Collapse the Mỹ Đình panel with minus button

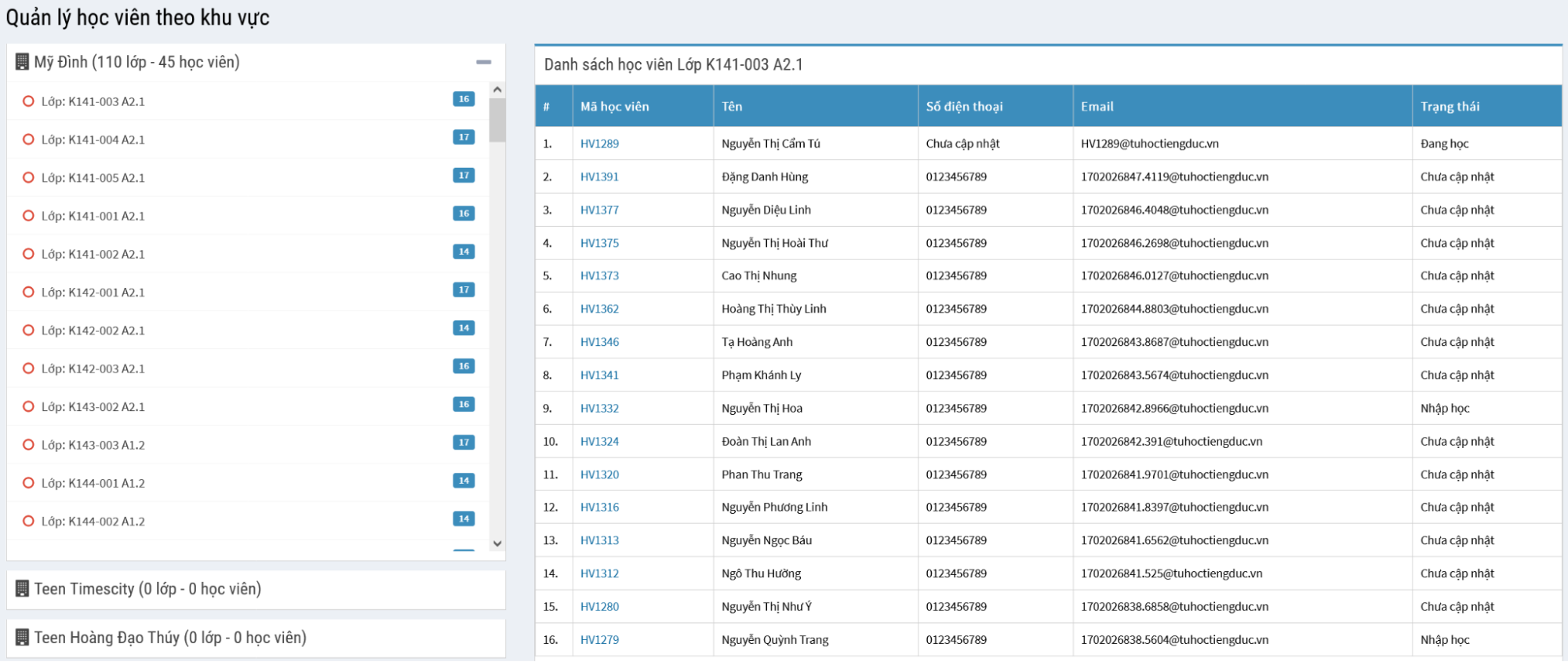pos(484,62)
